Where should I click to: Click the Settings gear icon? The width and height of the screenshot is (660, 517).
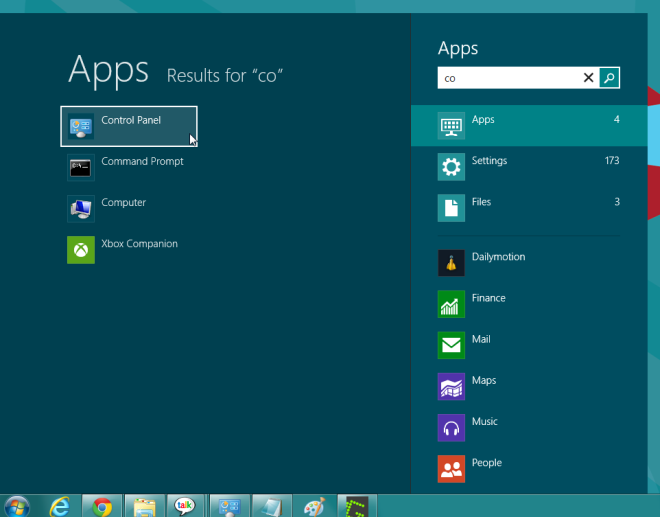[x=451, y=167]
